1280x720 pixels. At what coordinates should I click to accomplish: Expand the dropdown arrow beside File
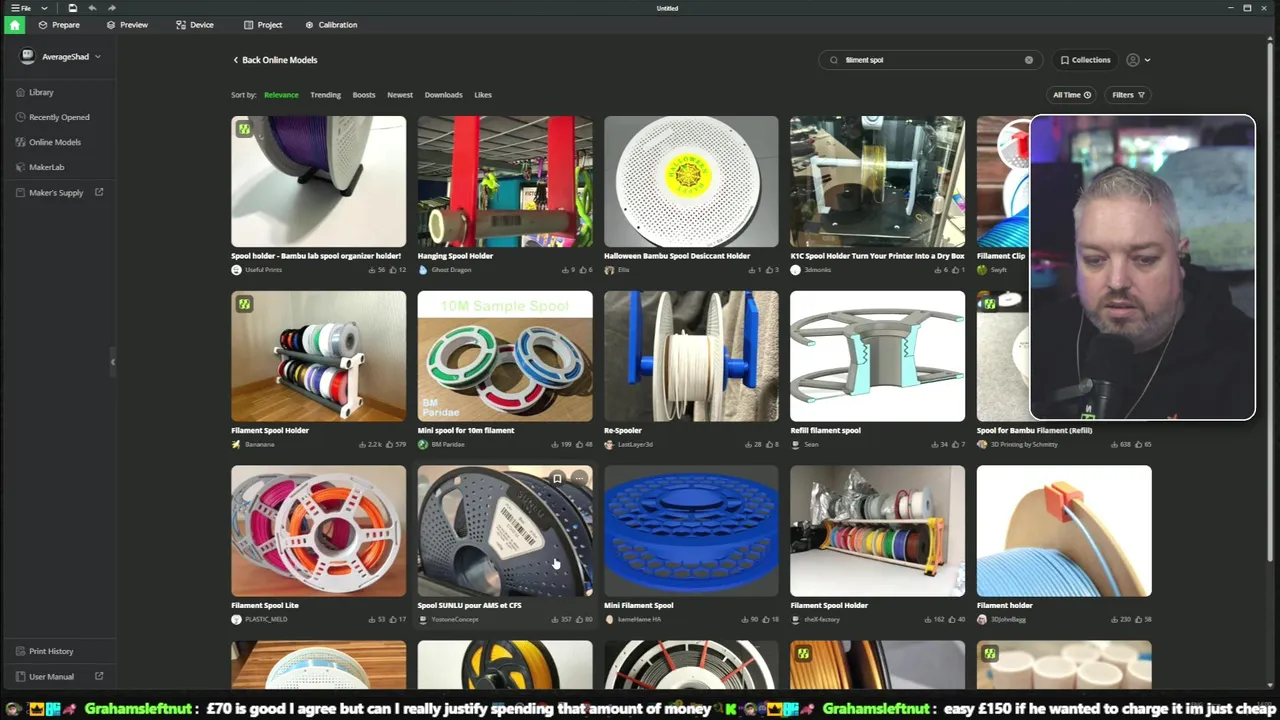[44, 8]
